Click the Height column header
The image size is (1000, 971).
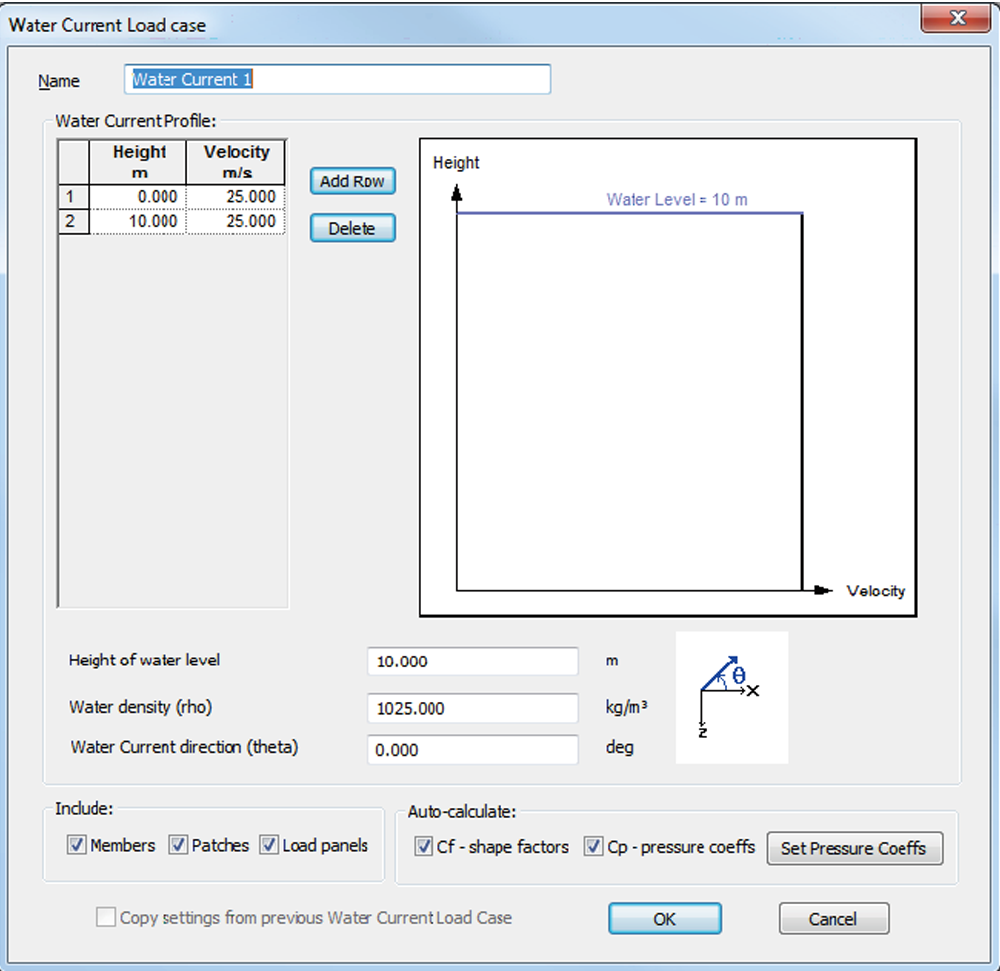[138, 162]
